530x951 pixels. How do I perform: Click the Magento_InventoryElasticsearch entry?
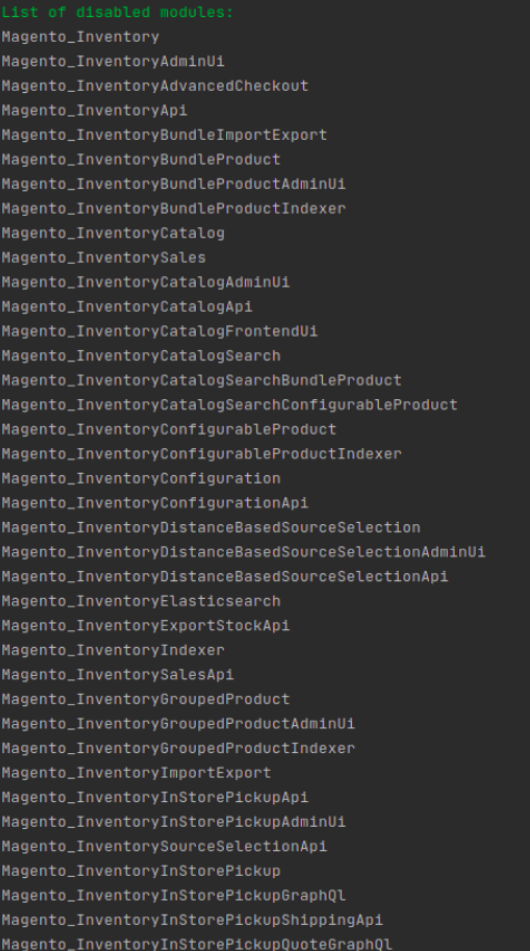tap(141, 601)
